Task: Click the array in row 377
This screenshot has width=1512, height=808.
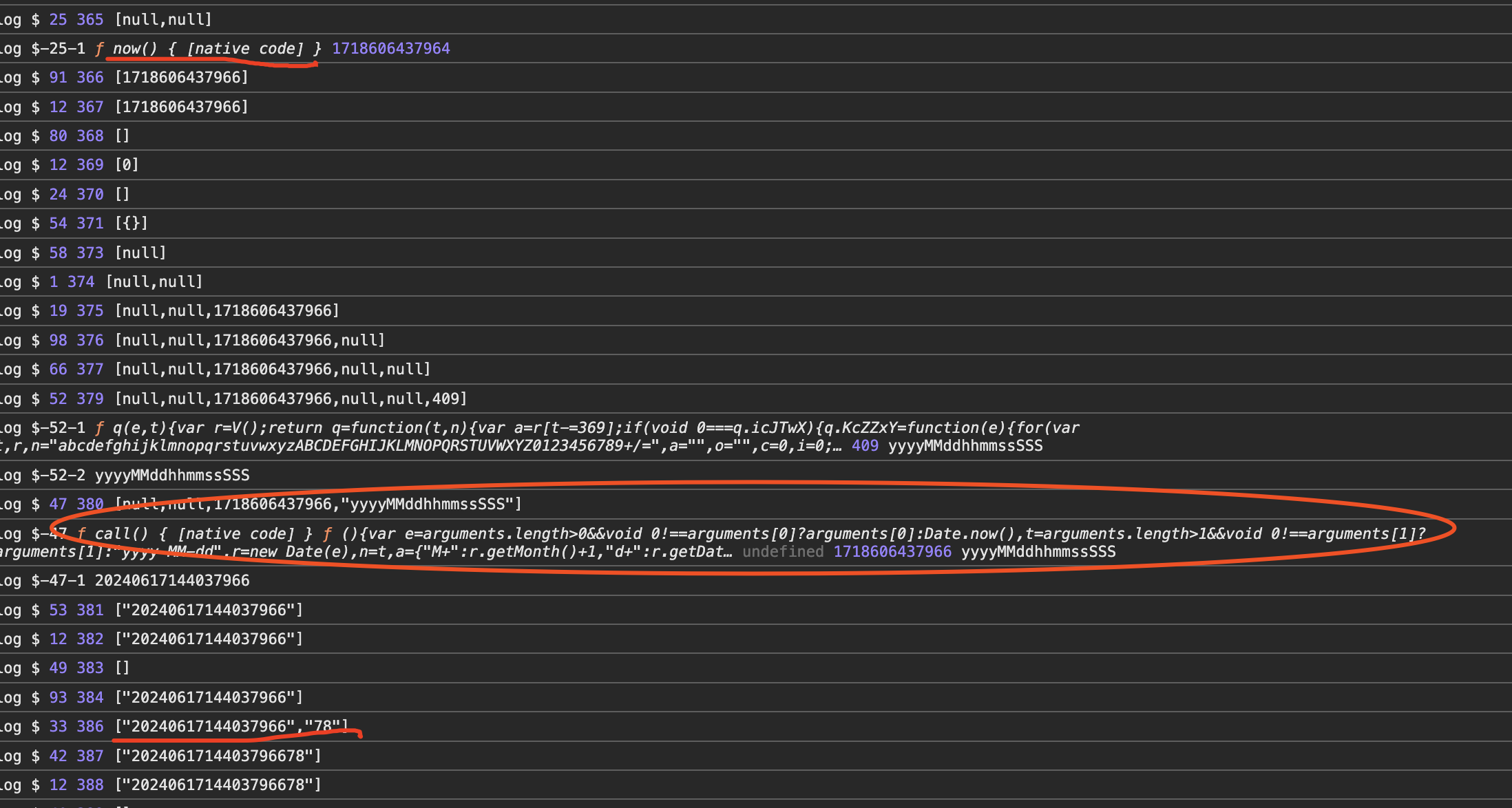Action: [x=273, y=370]
